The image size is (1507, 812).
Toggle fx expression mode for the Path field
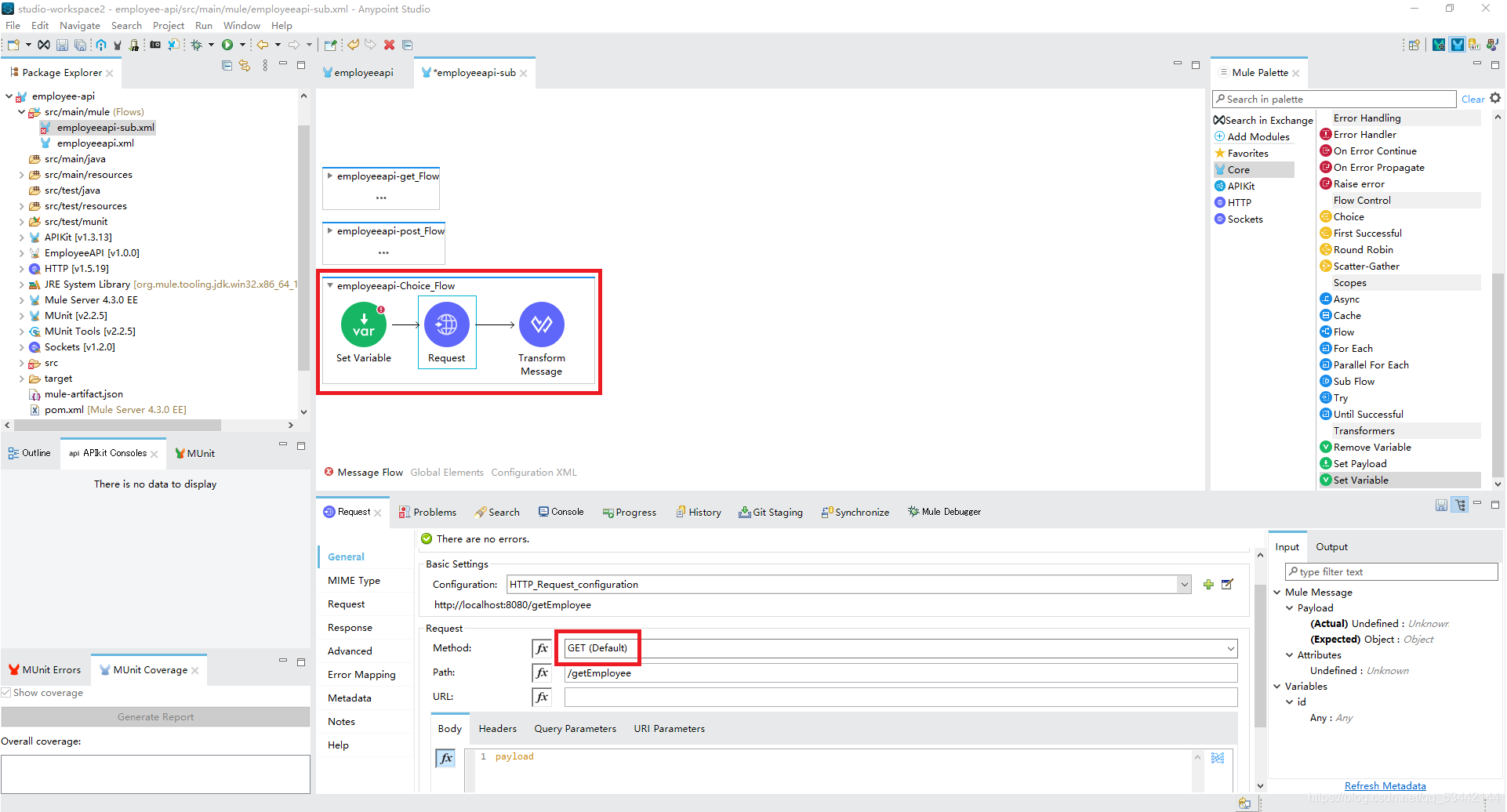[541, 672]
